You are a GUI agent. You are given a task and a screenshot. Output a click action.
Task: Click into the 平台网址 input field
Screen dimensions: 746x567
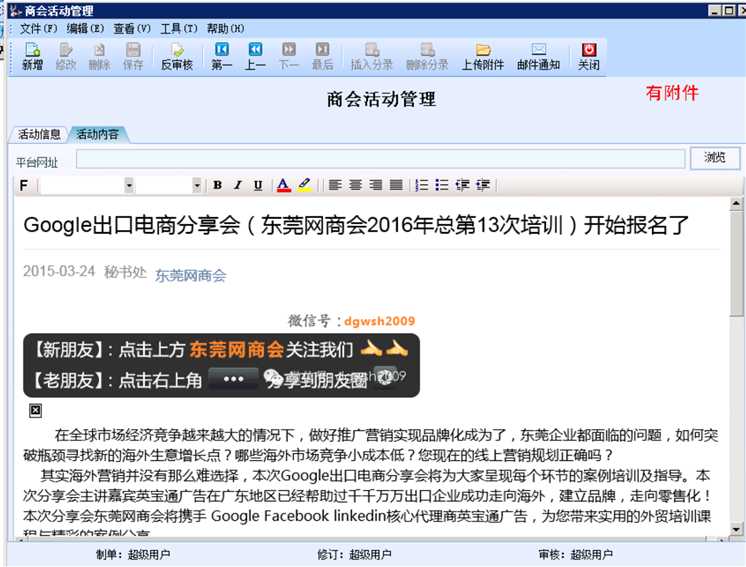(381, 159)
